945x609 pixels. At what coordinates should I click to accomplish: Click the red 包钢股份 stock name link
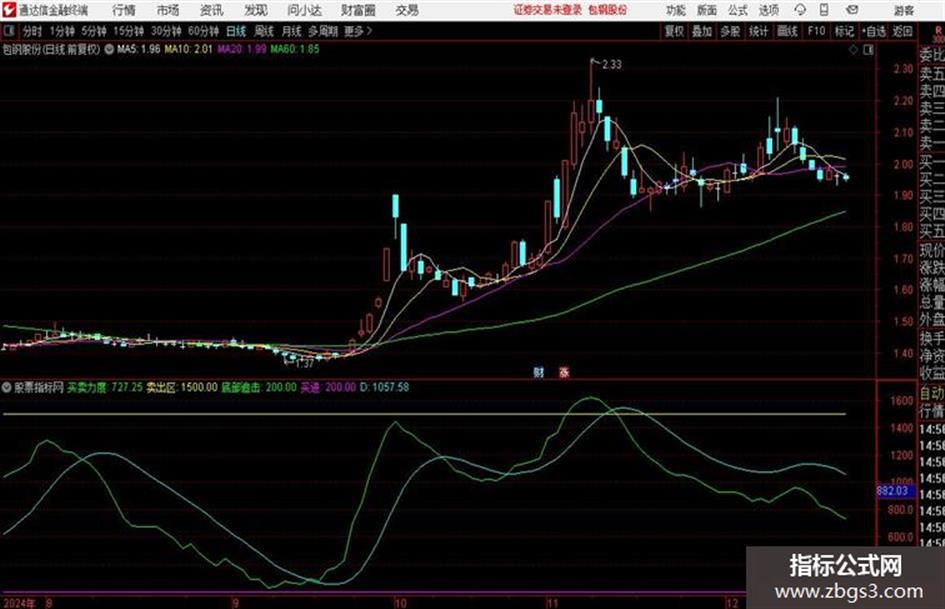point(608,10)
